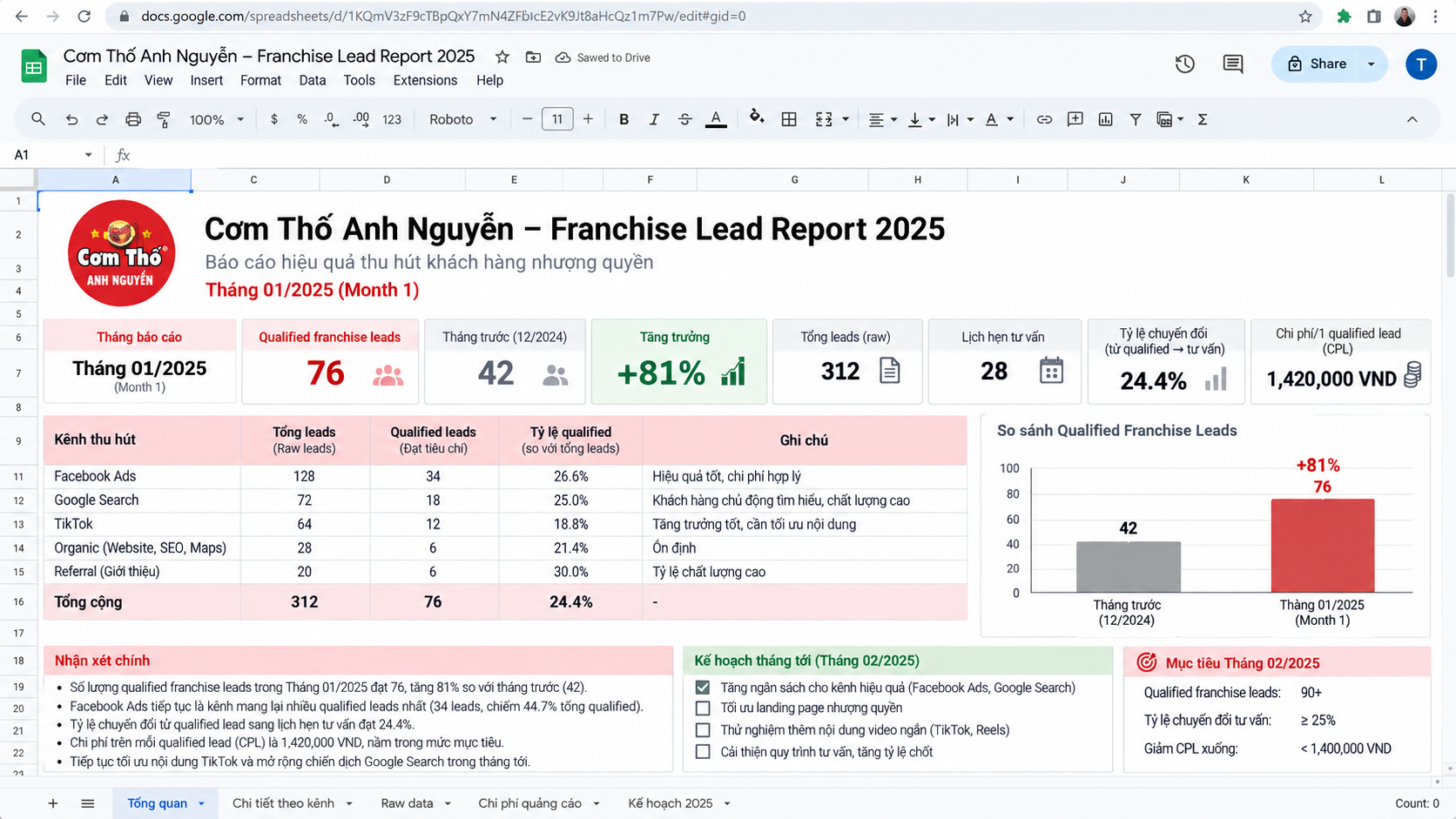Activate the paint format tool

point(164,119)
